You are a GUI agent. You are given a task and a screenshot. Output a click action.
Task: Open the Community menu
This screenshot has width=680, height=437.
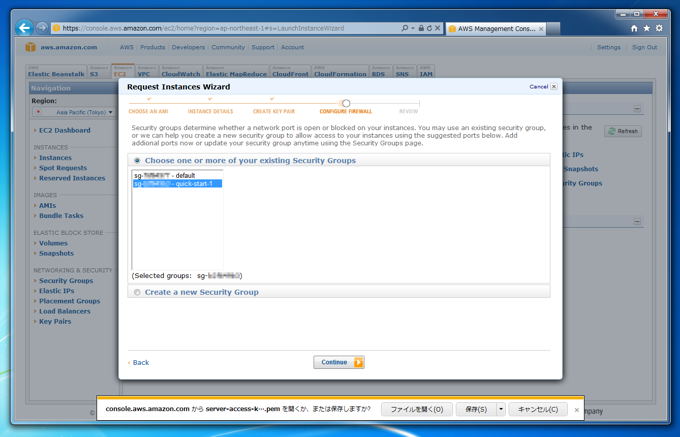(228, 47)
